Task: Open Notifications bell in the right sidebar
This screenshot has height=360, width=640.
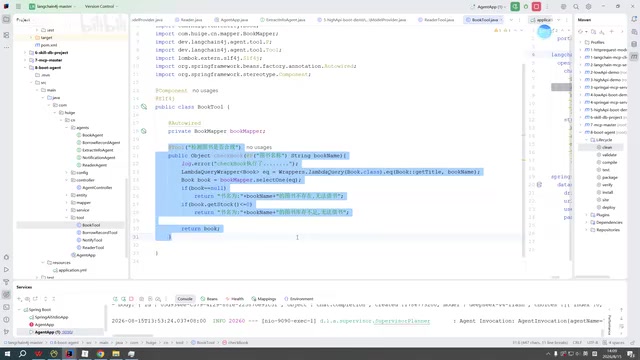Action: pos(634,19)
